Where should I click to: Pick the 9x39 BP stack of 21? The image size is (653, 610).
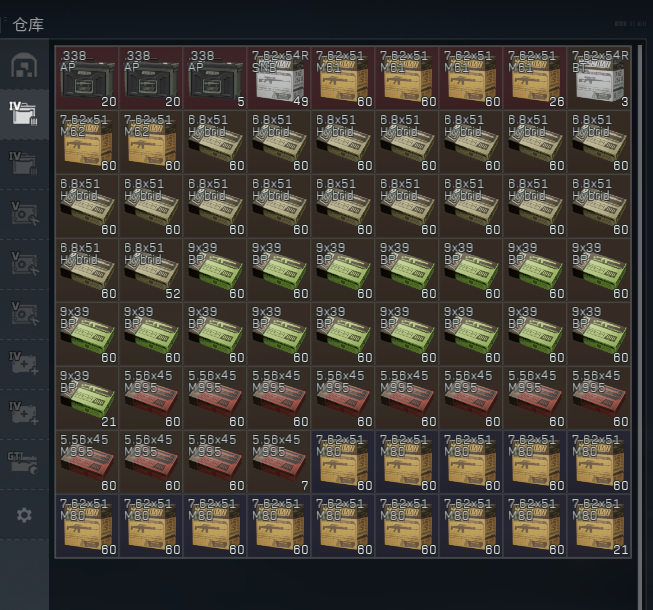click(87, 398)
